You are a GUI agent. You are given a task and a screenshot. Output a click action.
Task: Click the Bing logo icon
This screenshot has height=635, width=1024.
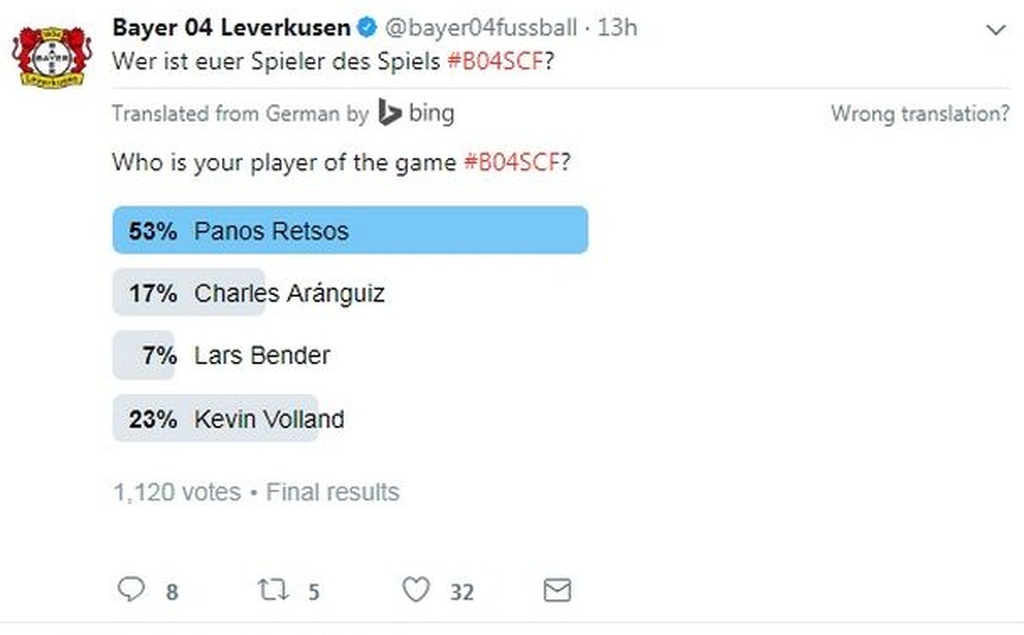(x=390, y=114)
